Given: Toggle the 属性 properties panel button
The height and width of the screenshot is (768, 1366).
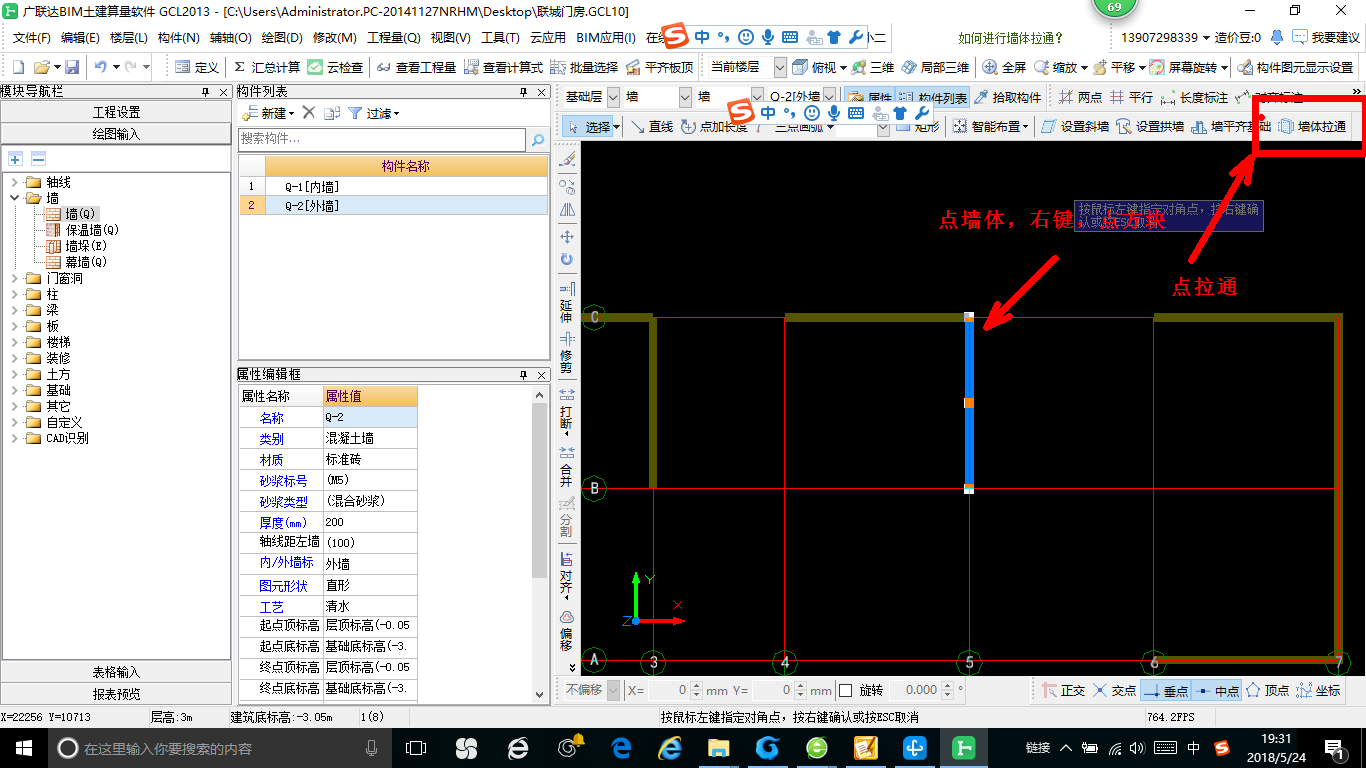Looking at the screenshot, I should (x=869, y=98).
